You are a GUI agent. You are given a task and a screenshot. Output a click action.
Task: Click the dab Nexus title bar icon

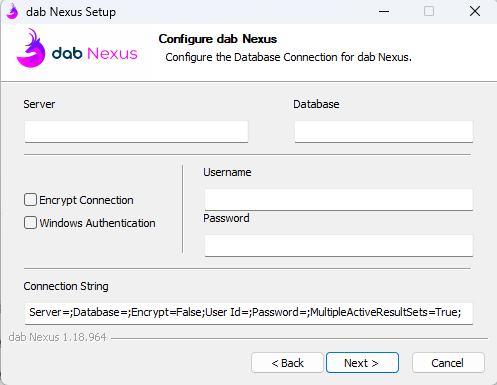tap(13, 12)
